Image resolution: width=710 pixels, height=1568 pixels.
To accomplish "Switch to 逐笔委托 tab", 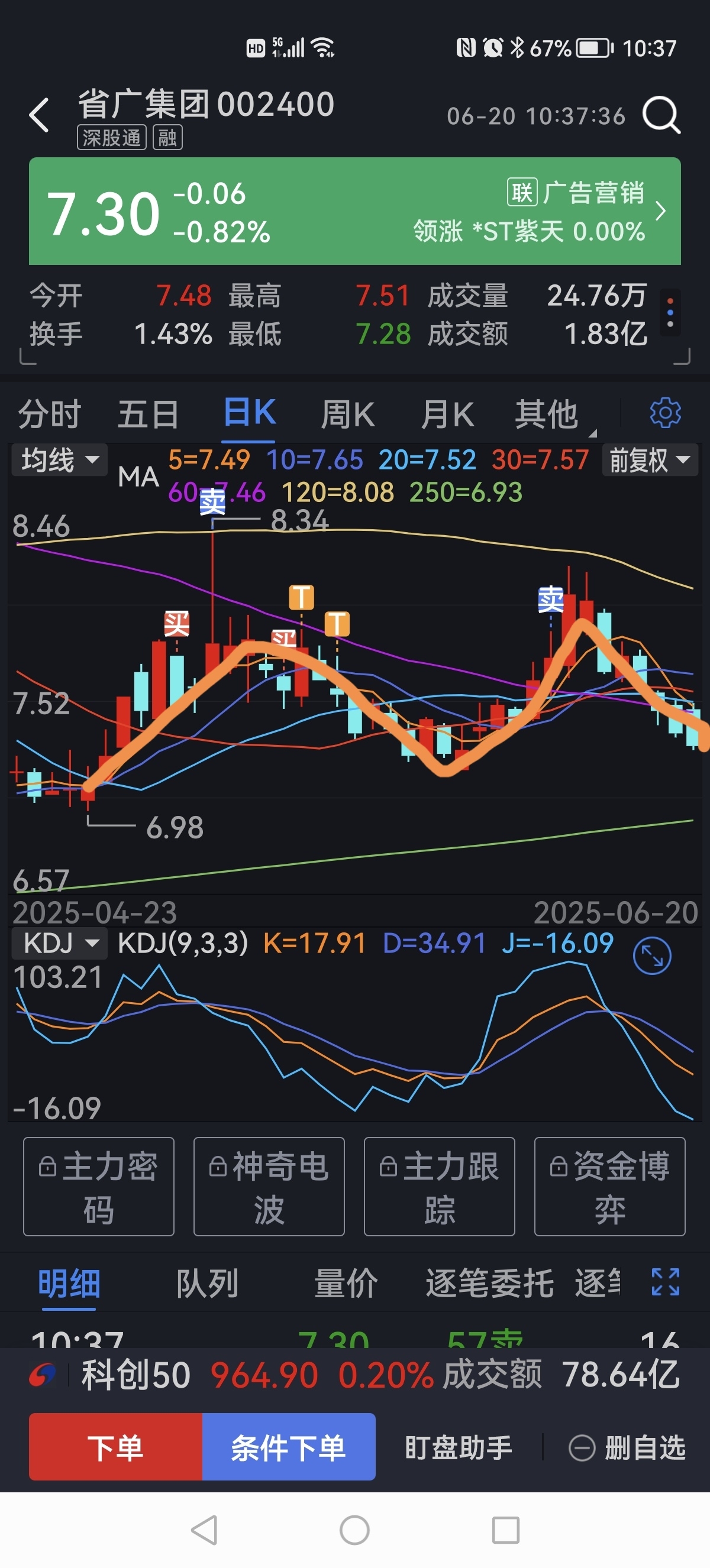I will click(x=489, y=1283).
